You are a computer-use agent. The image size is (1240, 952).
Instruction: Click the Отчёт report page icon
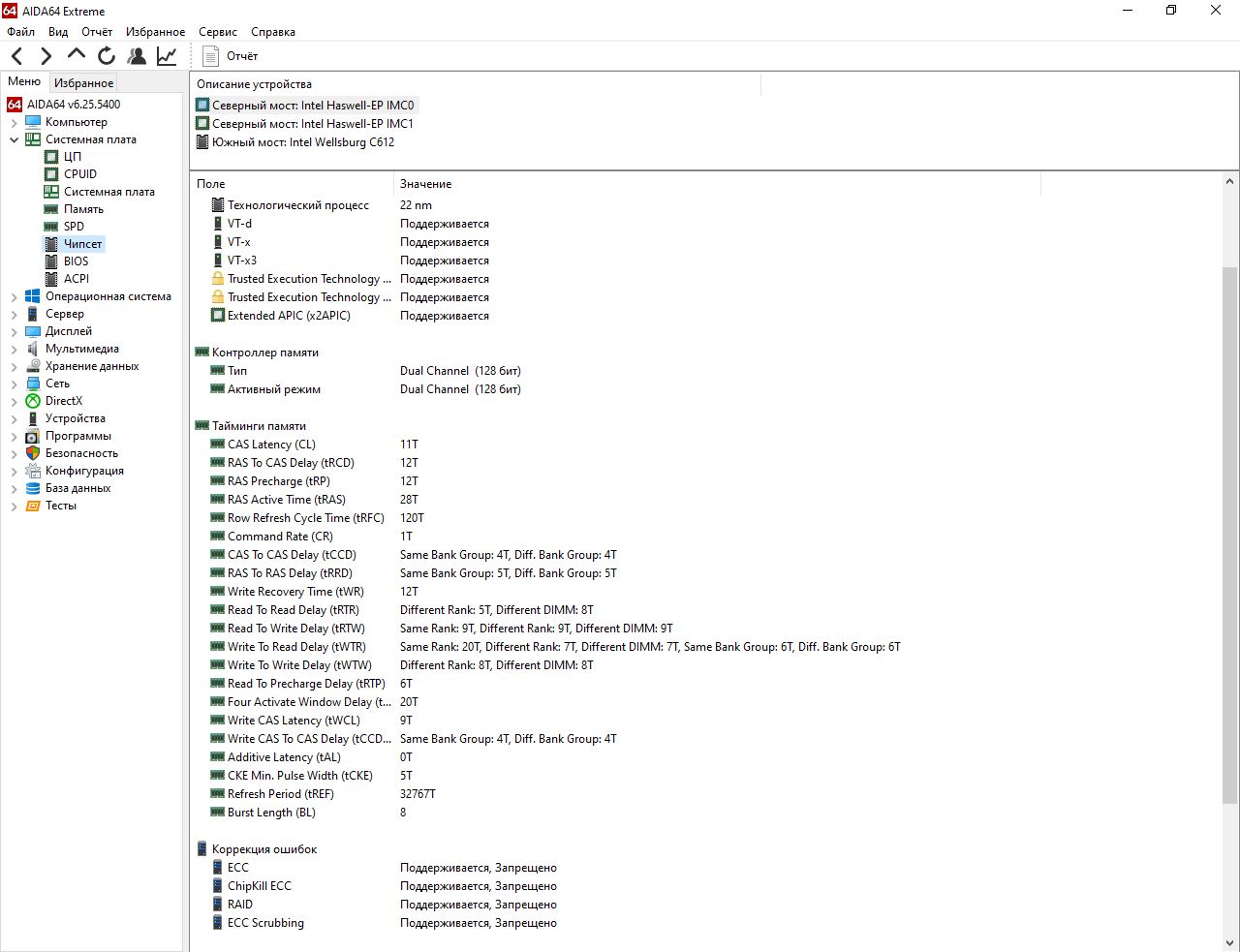210,56
